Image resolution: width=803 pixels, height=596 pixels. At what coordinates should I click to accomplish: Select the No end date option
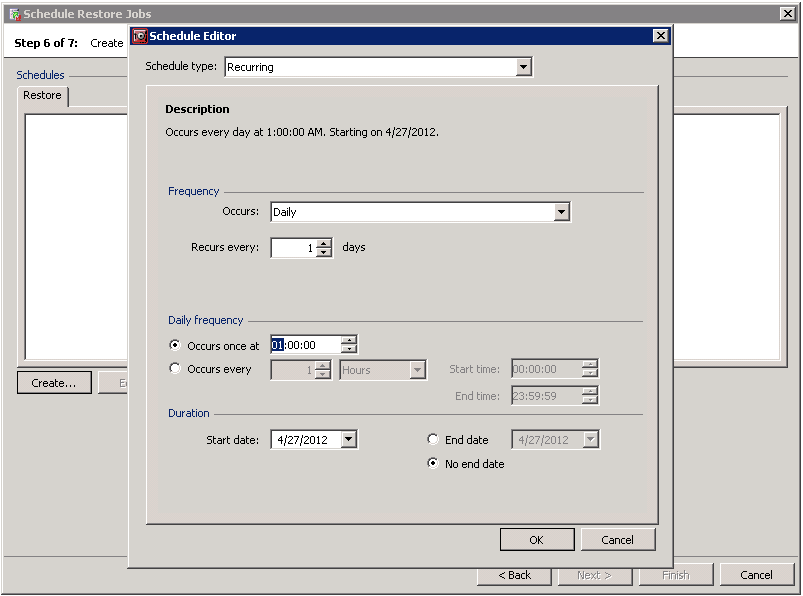[433, 463]
